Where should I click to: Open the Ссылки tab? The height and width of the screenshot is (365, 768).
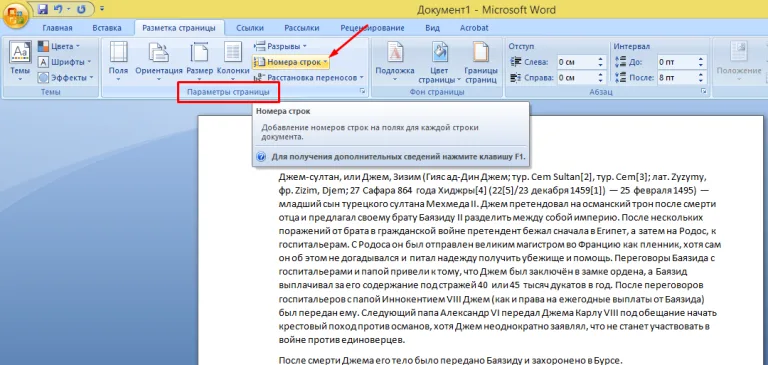250,28
